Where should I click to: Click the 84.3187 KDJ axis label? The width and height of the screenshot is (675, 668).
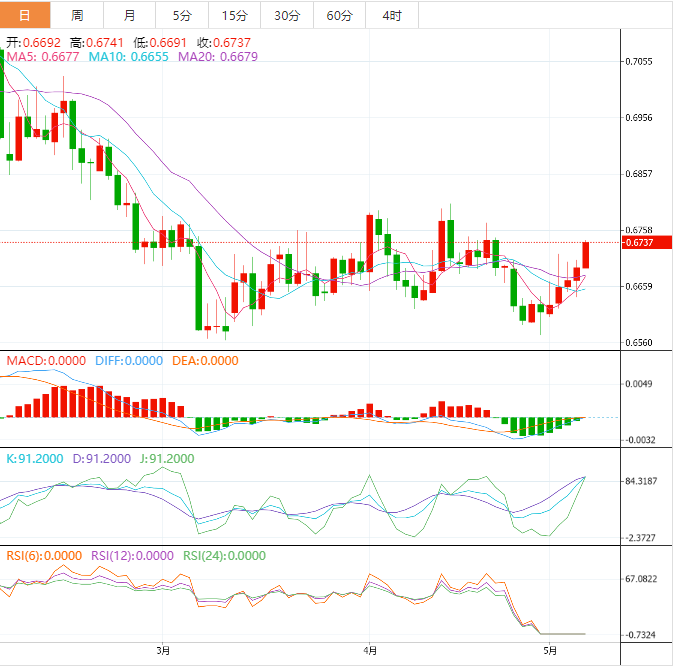coord(641,481)
